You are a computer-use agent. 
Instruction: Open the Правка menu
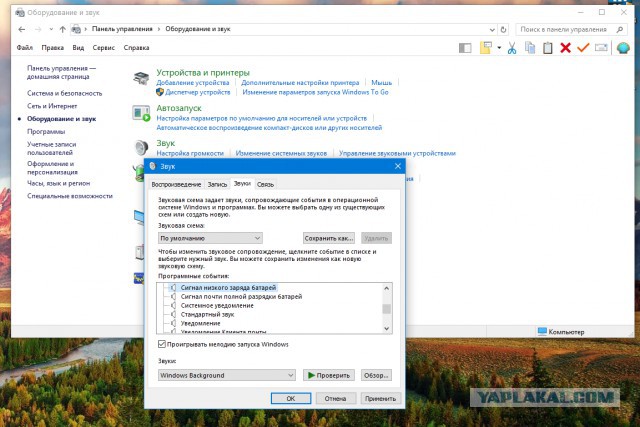click(53, 48)
